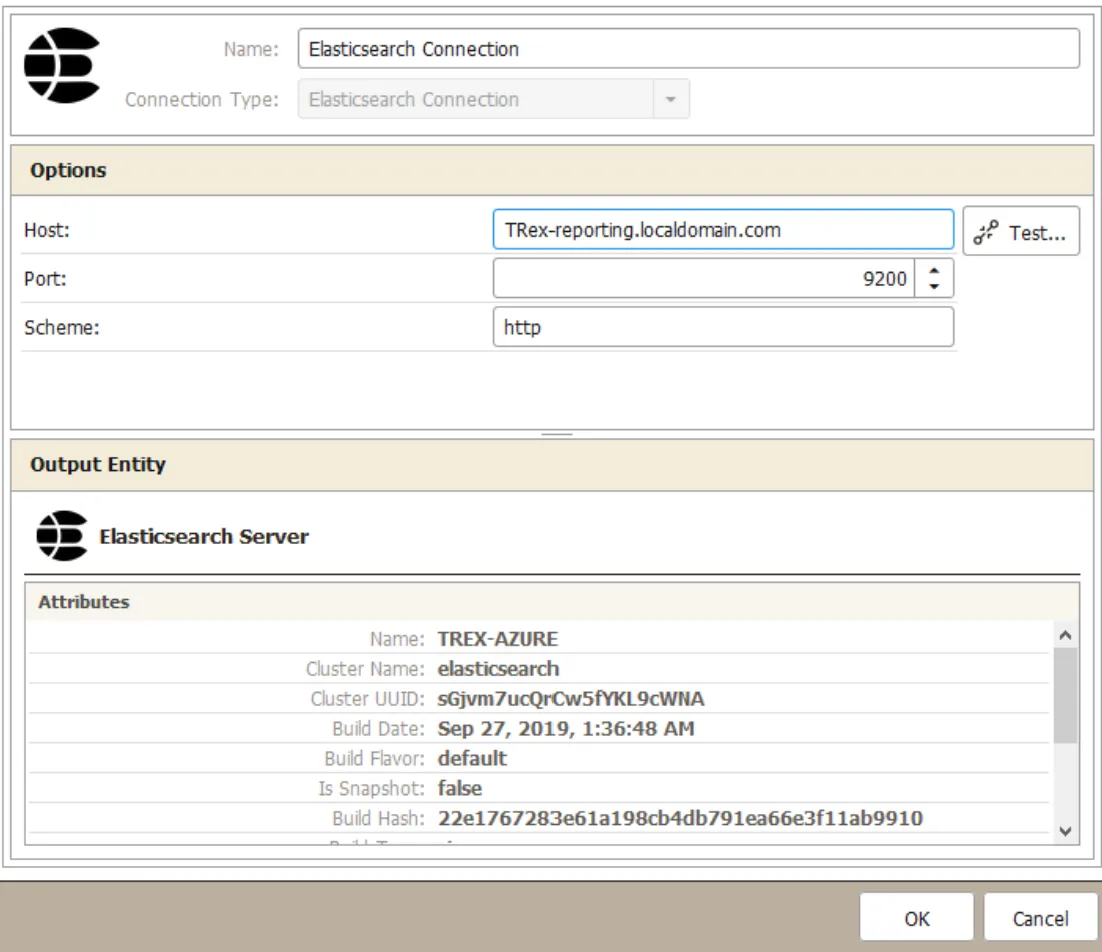1102x952 pixels.
Task: Focus the connection Name input field
Action: [689, 48]
